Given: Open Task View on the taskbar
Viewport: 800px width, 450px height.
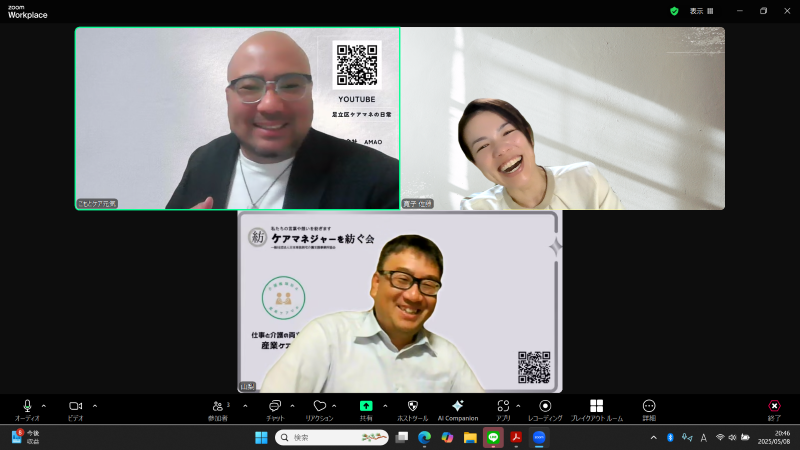Looking at the screenshot, I should pos(402,438).
